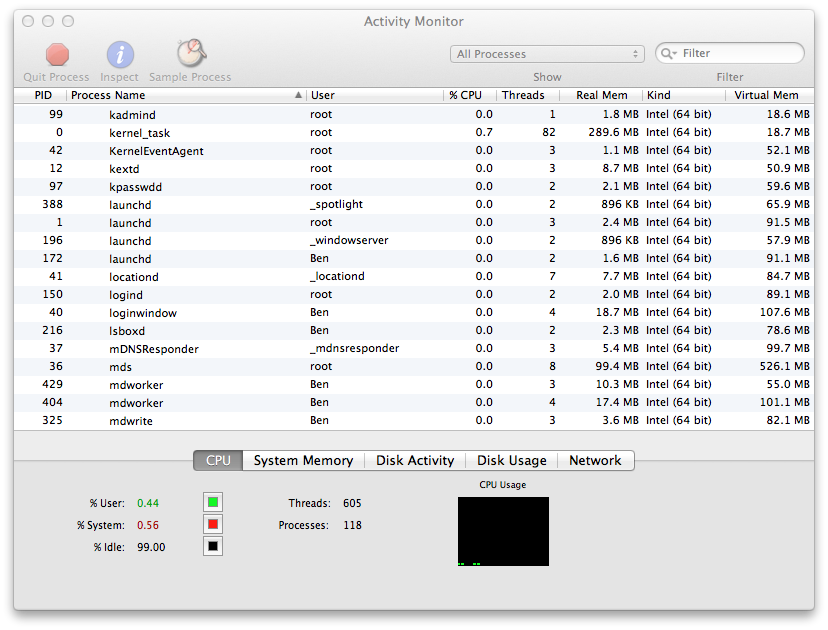Image resolution: width=828 pixels, height=630 pixels.
Task: Click the black % Idle color swatch
Action: [213, 546]
